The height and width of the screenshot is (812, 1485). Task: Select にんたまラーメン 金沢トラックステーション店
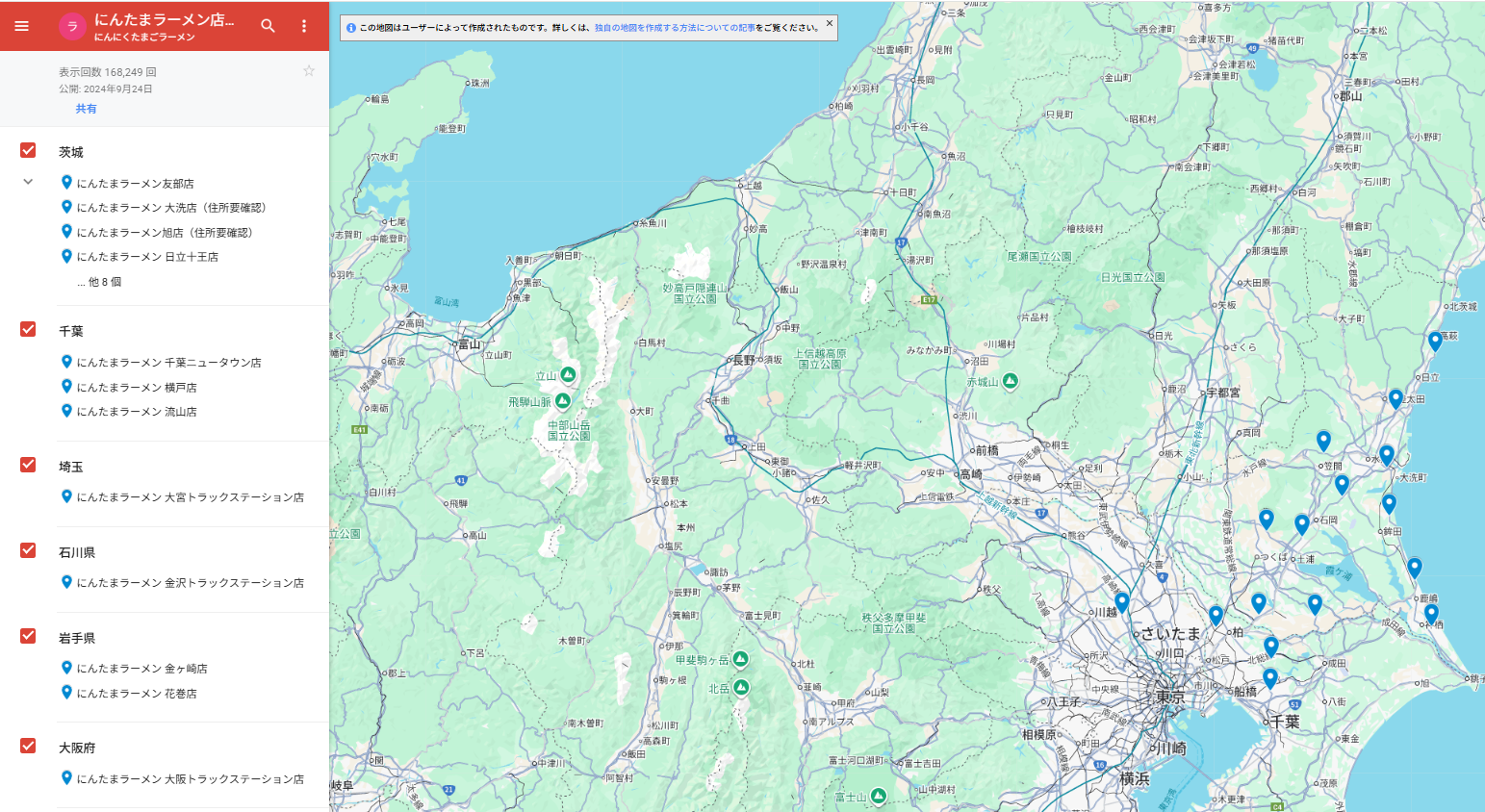pyautogui.click(x=191, y=583)
